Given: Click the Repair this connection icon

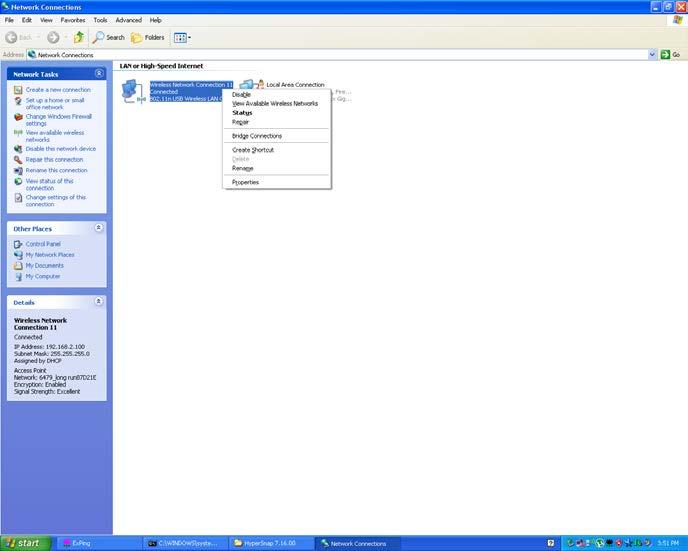Looking at the screenshot, I should click(18, 160).
